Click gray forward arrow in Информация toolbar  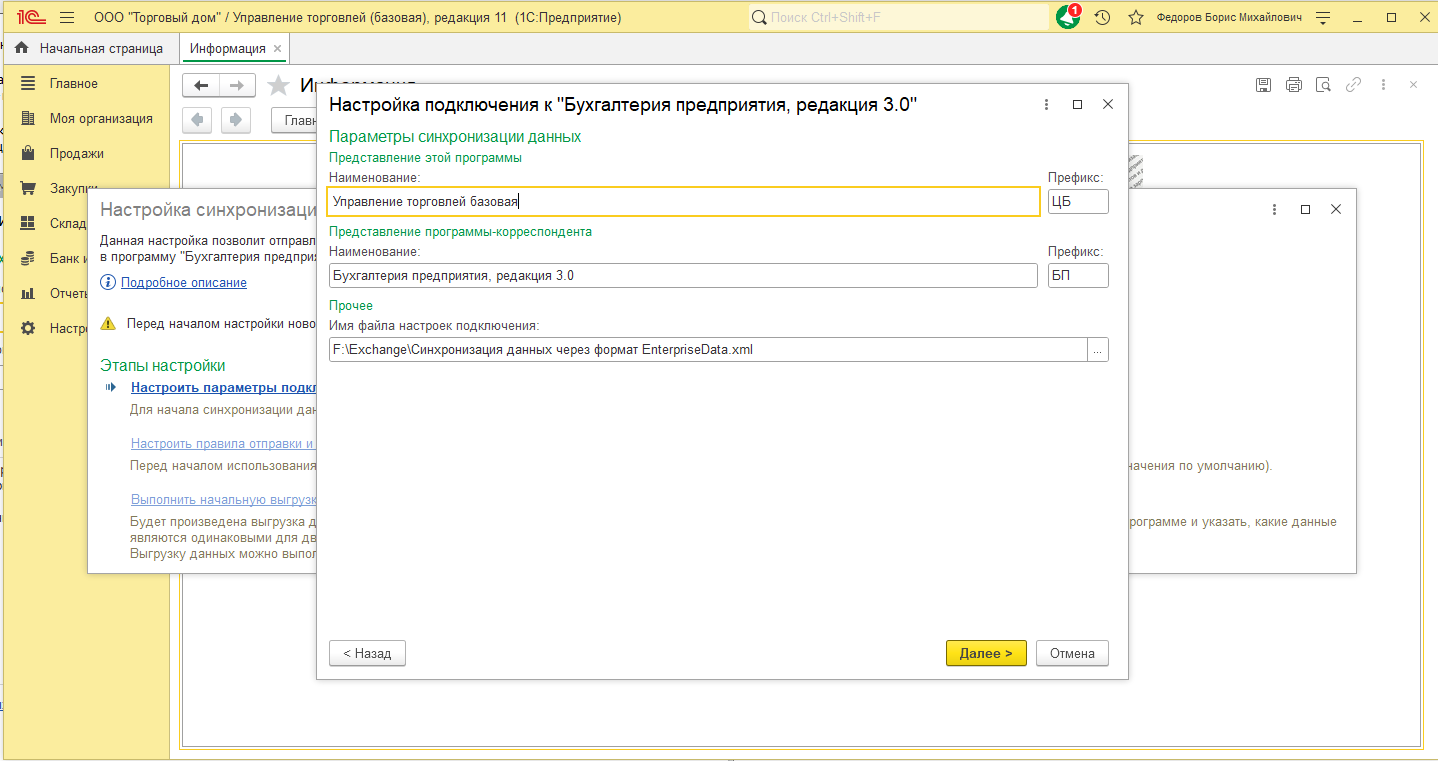[x=236, y=120]
